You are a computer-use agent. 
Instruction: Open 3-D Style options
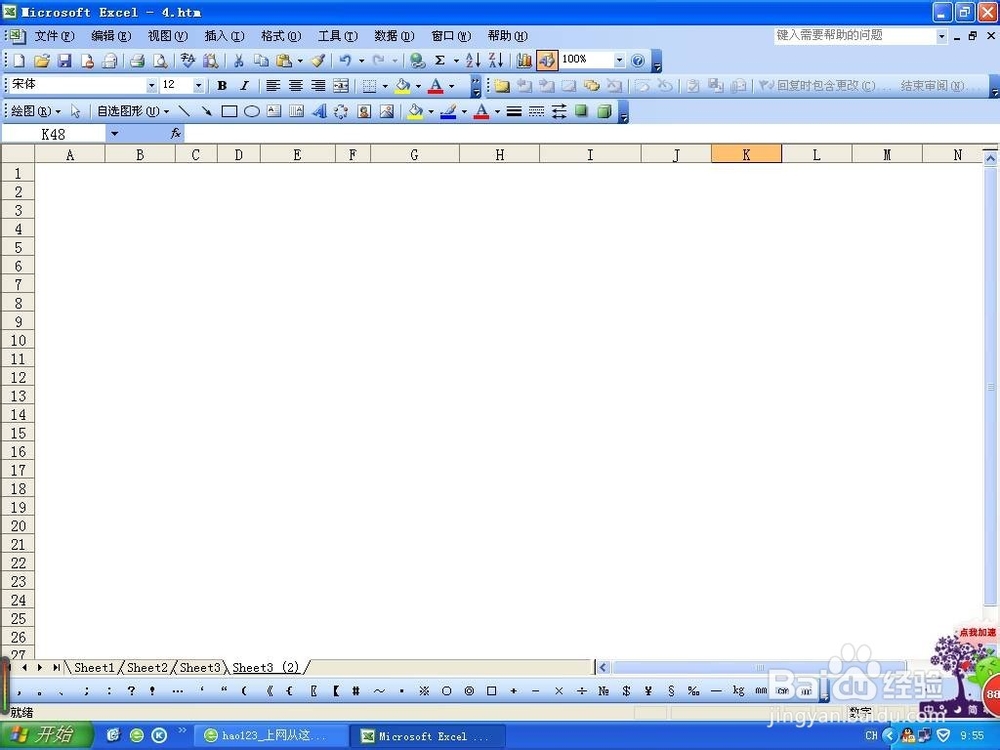[x=604, y=112]
